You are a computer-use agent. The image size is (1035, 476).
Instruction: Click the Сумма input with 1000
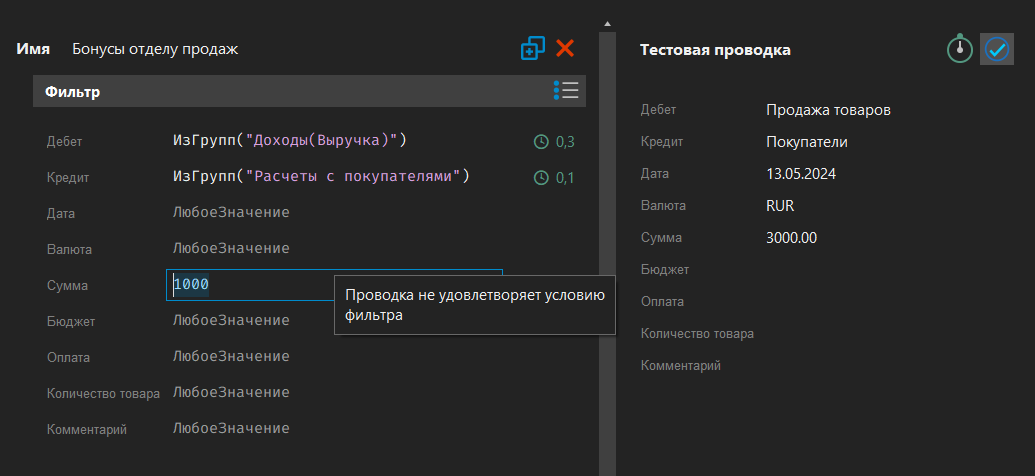(334, 285)
